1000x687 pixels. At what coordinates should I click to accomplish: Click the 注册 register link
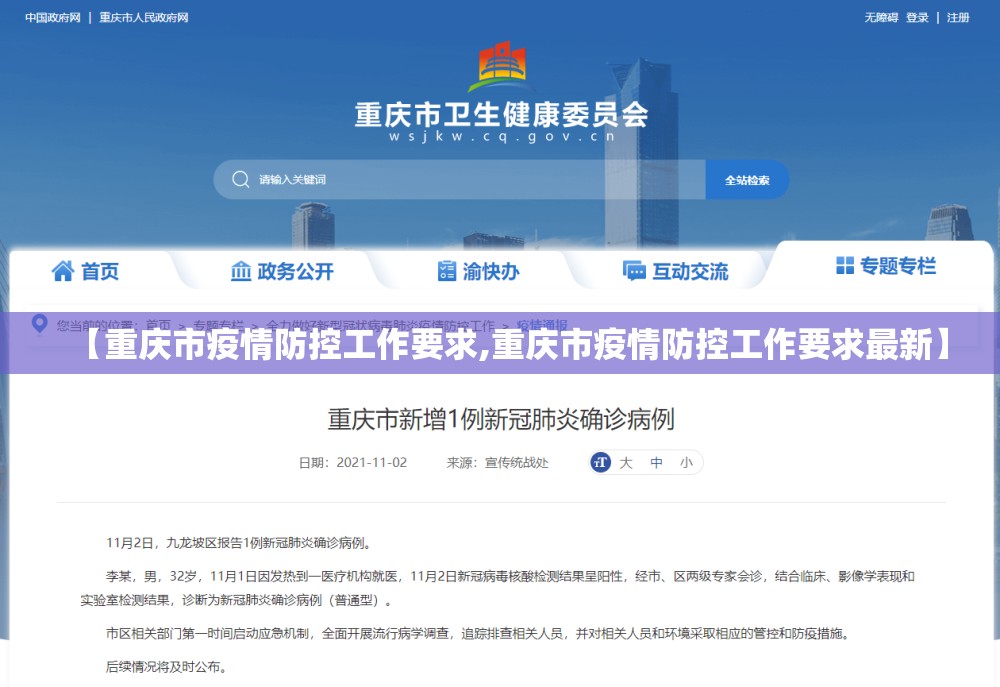[x=958, y=18]
